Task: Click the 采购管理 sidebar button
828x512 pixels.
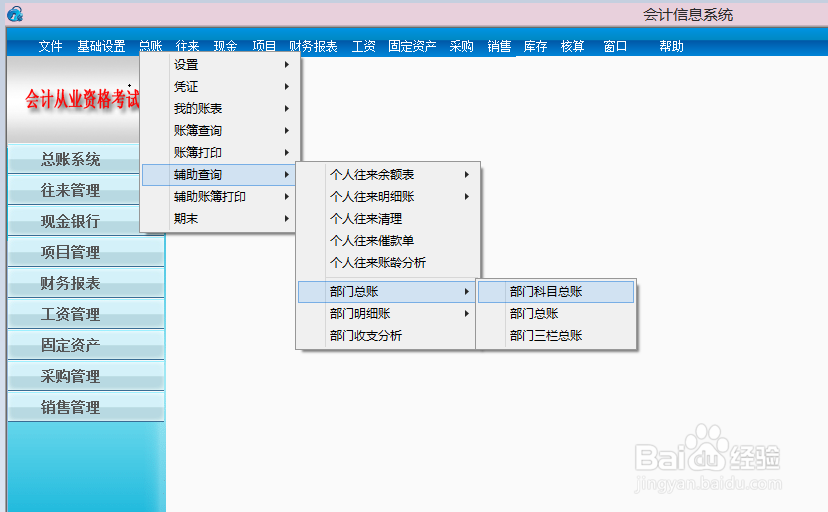Action: (86, 376)
